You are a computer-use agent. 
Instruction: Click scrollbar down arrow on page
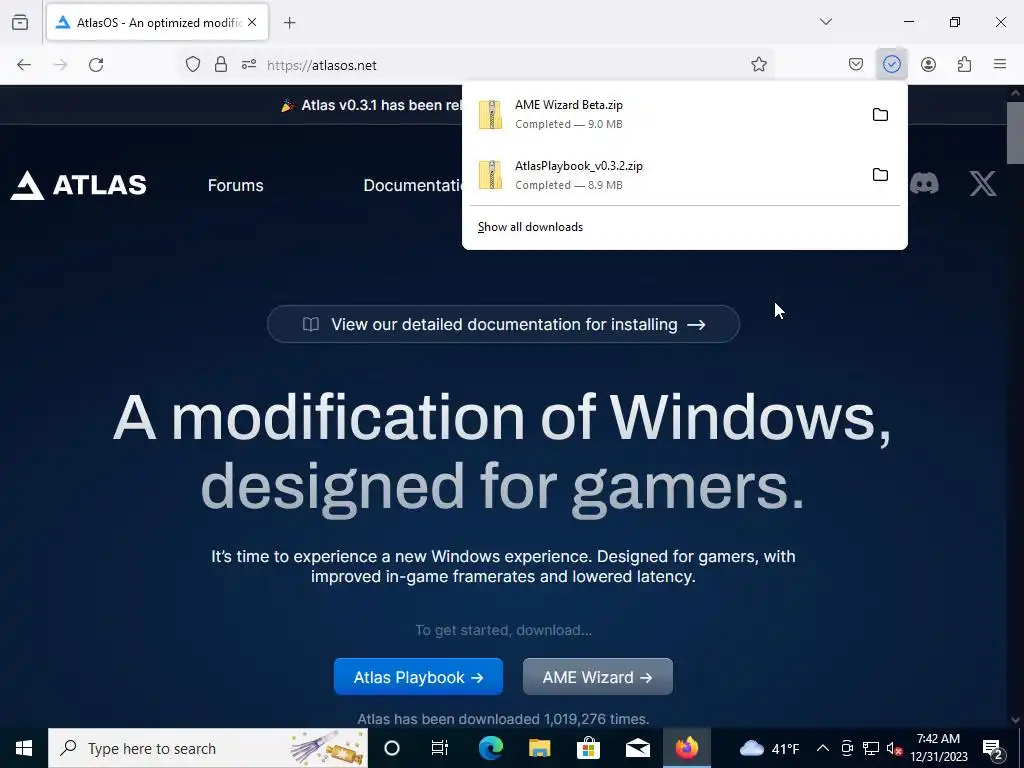coord(1015,720)
